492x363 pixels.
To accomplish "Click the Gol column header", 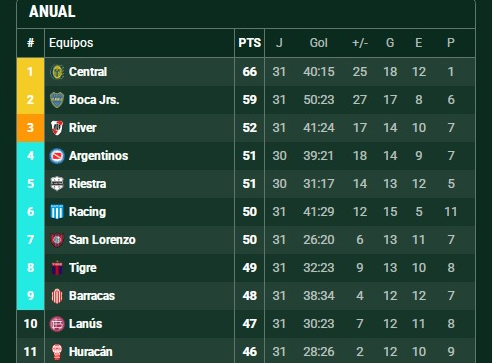I will coord(319,43).
